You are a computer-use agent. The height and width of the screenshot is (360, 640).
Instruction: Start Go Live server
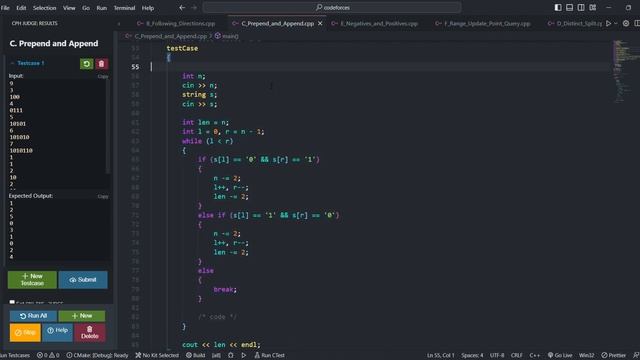[x=560, y=355]
